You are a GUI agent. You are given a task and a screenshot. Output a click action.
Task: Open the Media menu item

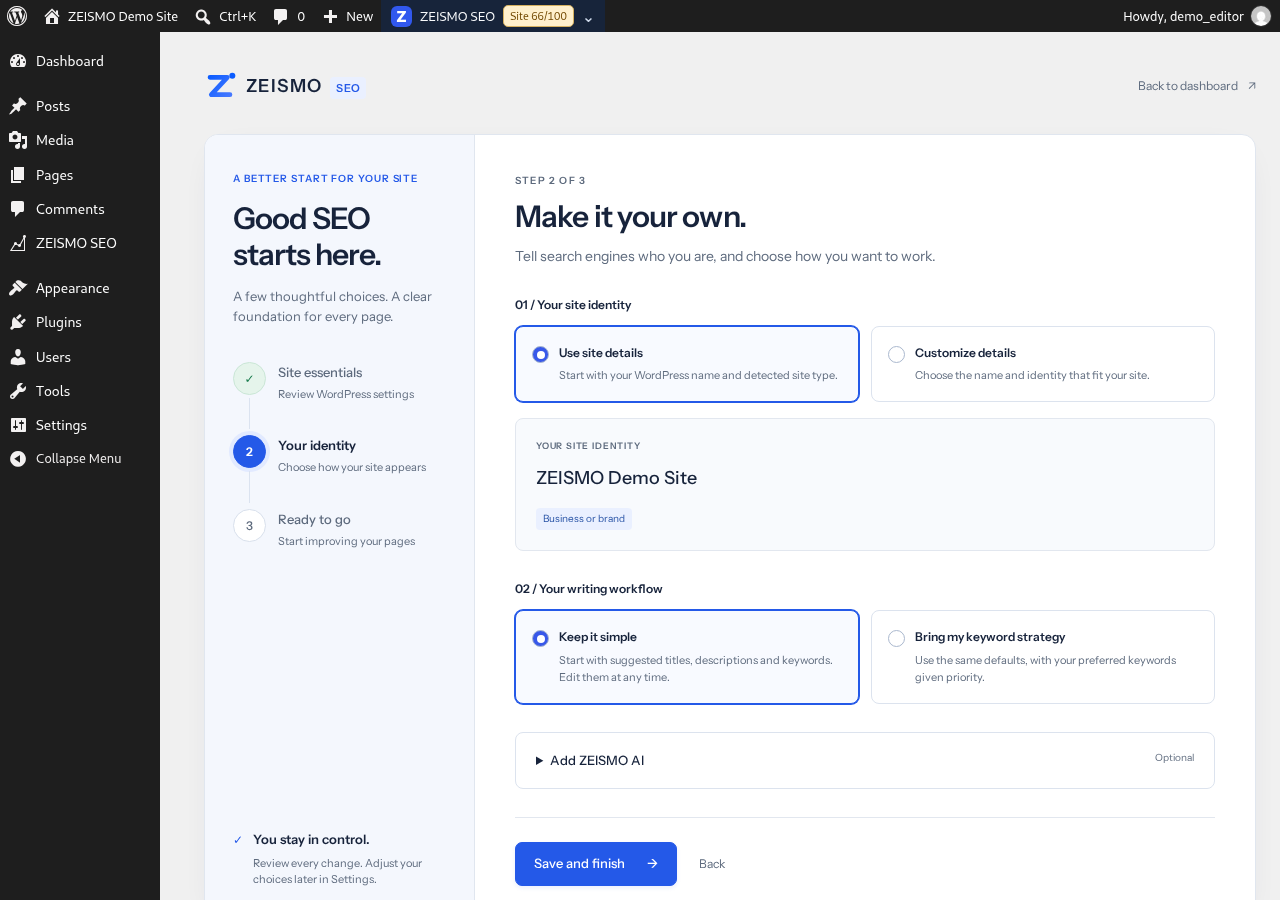[x=80, y=140]
